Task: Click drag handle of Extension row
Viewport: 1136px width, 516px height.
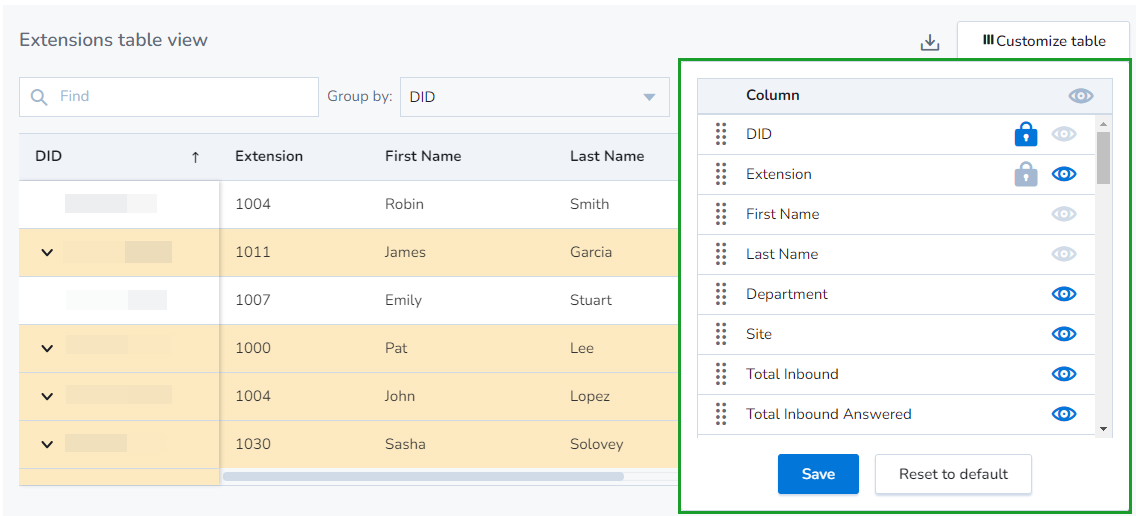Action: point(721,174)
